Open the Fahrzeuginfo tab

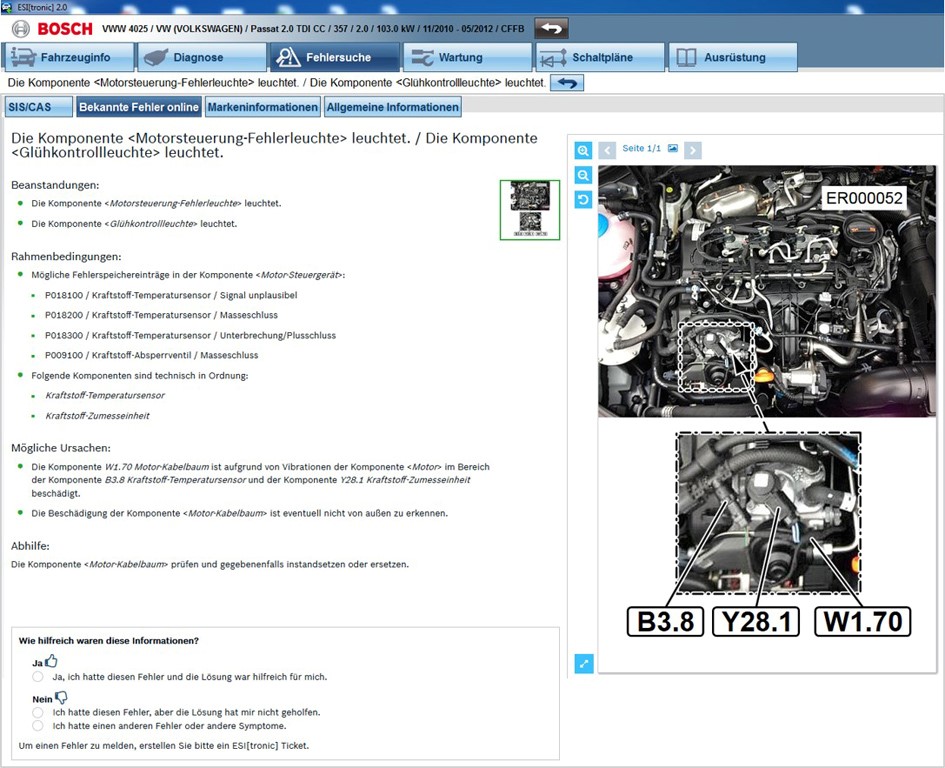[x=68, y=57]
